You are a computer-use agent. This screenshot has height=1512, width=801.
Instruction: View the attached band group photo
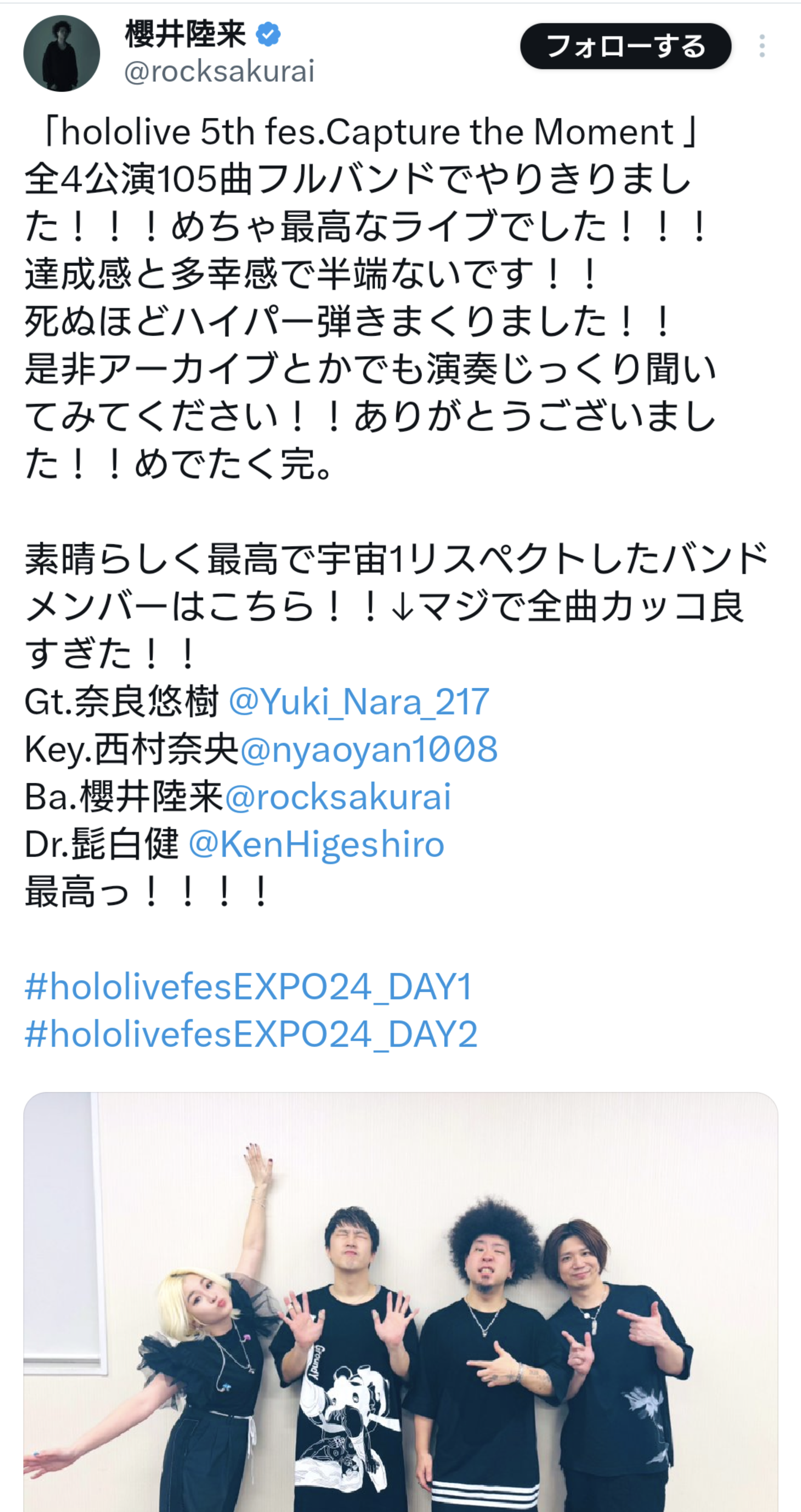(x=400, y=1302)
